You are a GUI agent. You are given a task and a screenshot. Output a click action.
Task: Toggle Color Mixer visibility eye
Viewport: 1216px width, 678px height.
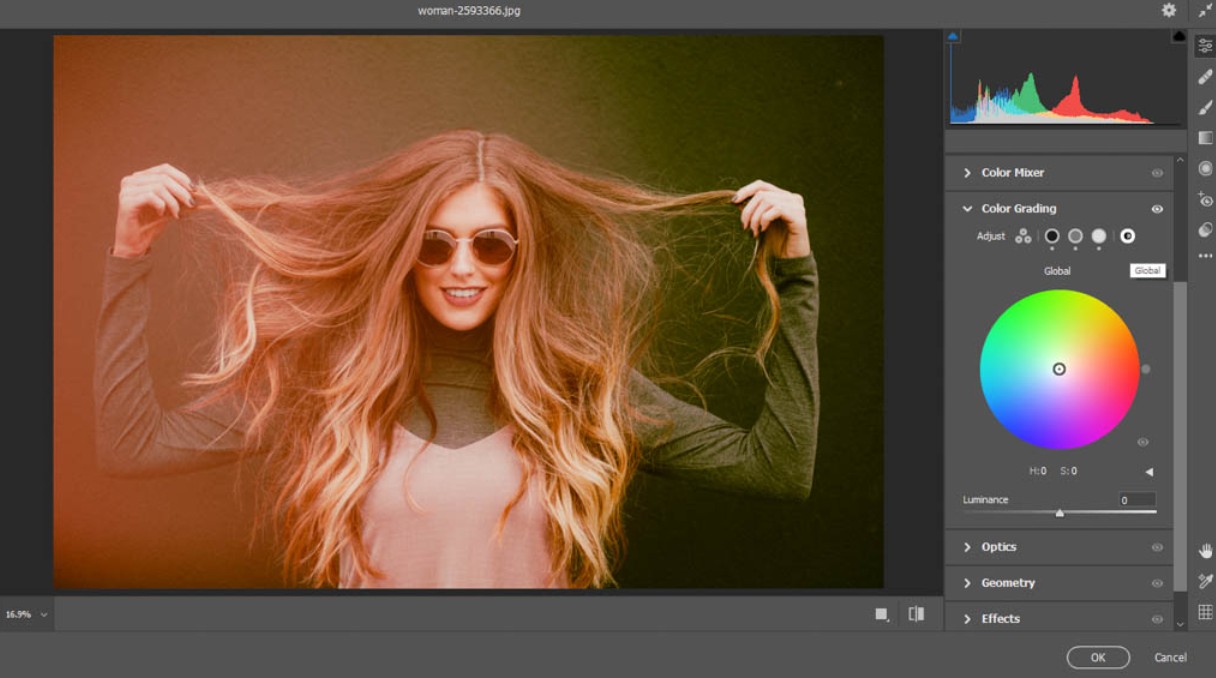(1157, 173)
